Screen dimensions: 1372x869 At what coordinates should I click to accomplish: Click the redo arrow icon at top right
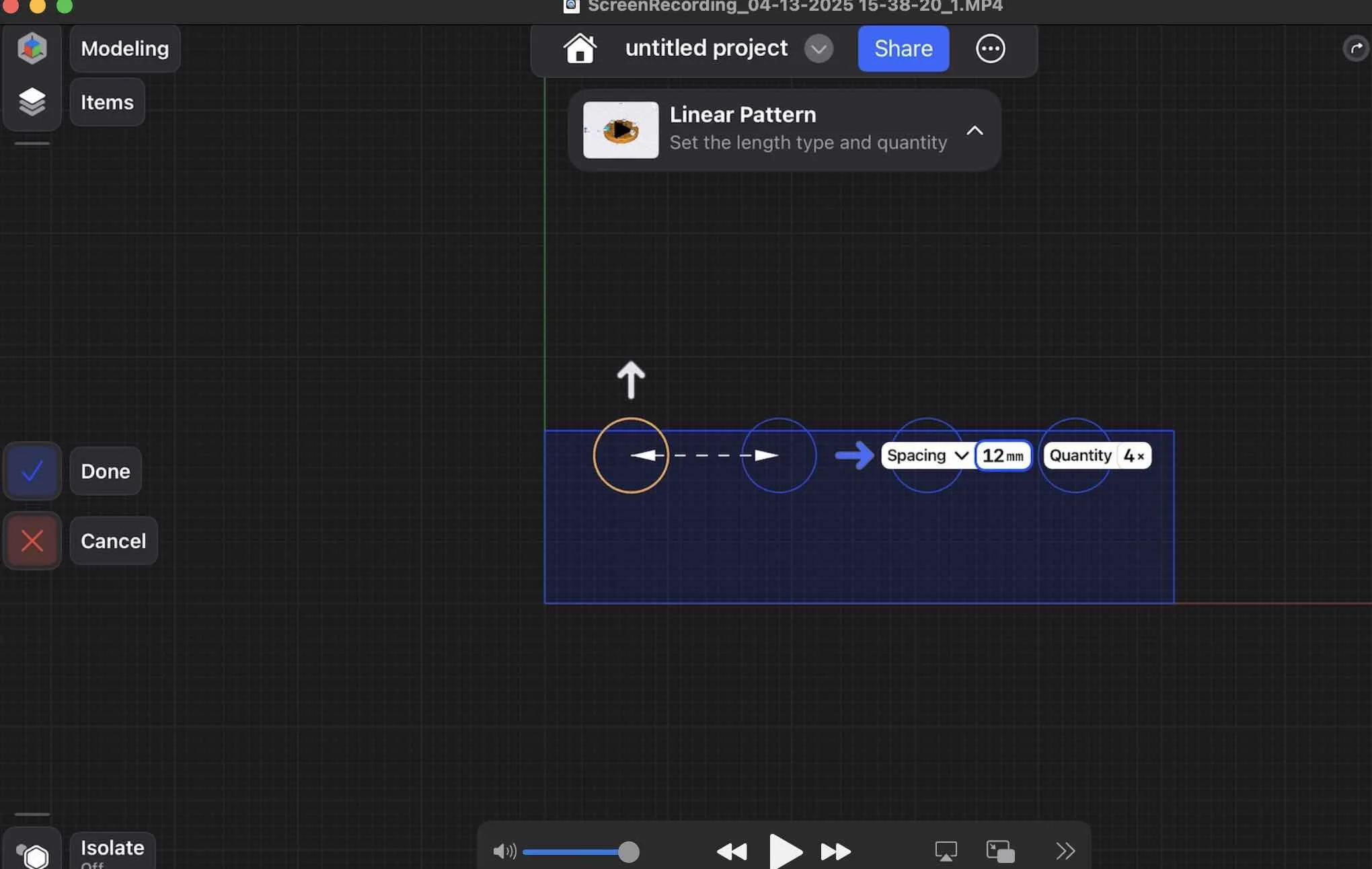pos(1356,48)
